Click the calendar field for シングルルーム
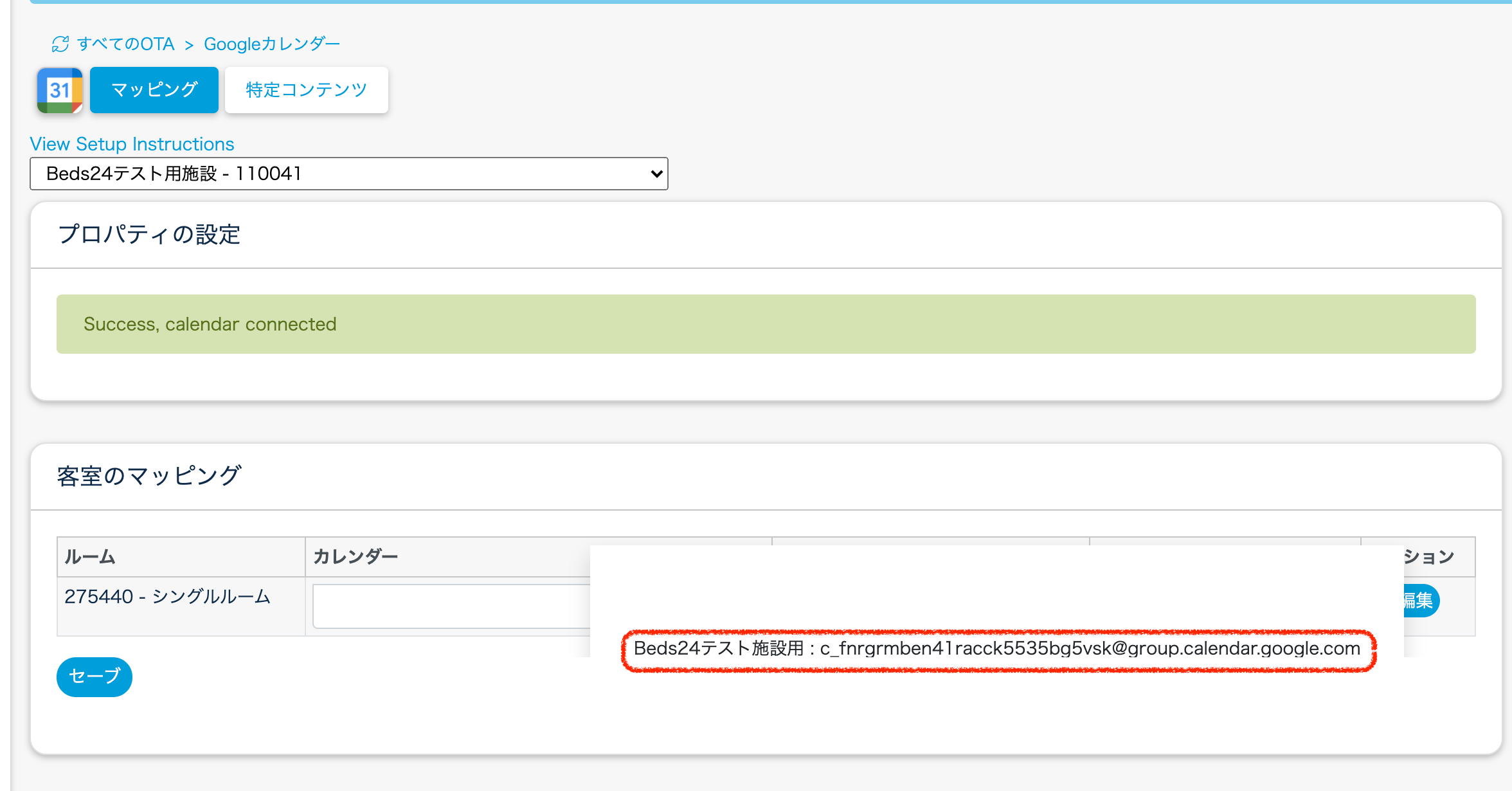The image size is (1512, 791). pos(450,606)
